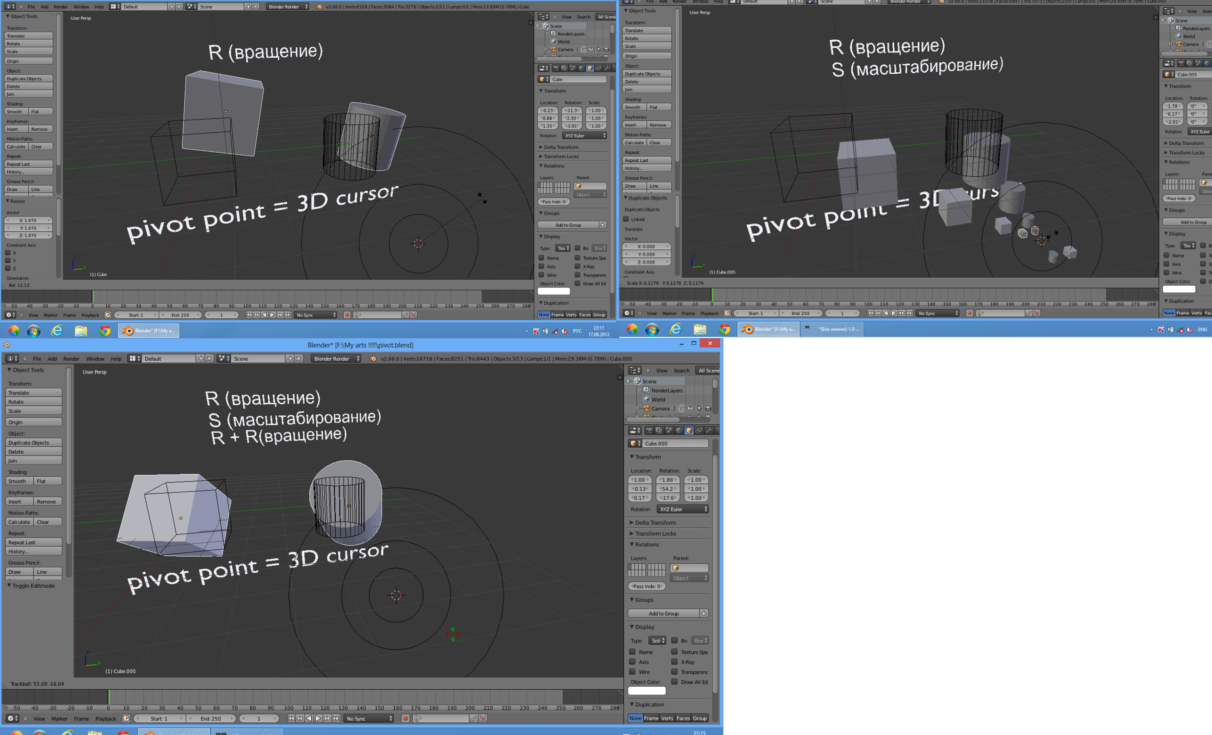Screen dimensions: 1212x735
Task: Open the display Type dropdown in bottom window Display panel
Action: tap(657, 641)
